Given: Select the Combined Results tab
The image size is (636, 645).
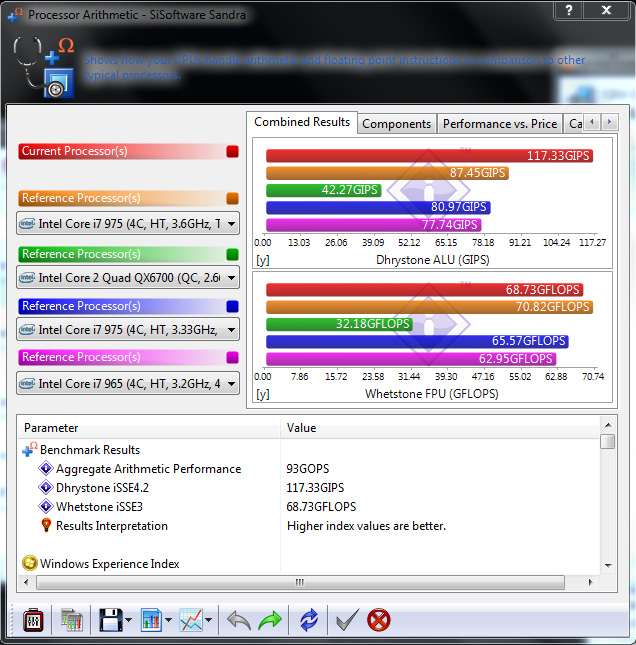Looking at the screenshot, I should click(302, 122).
